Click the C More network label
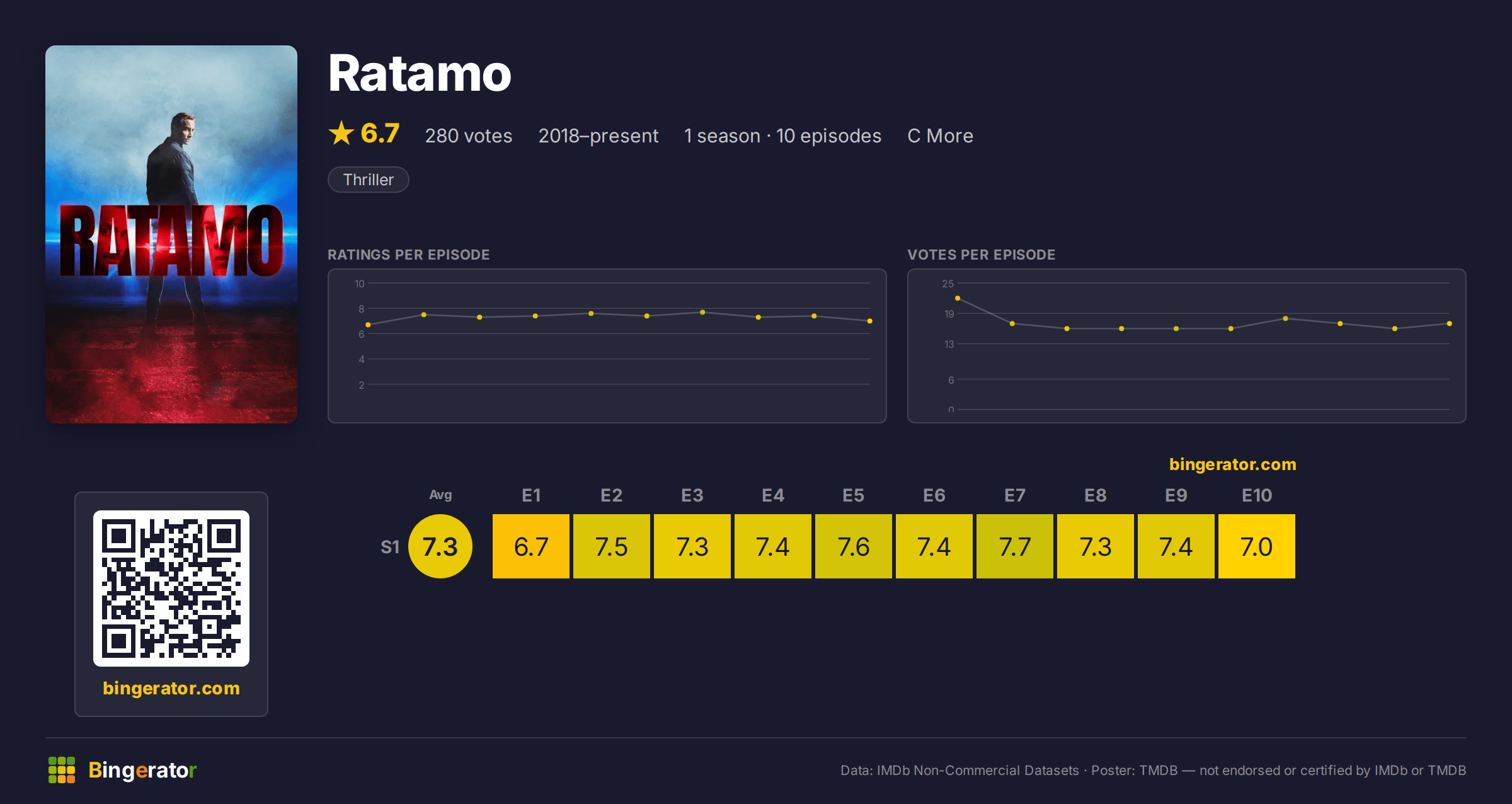This screenshot has height=804, width=1512. pyautogui.click(x=940, y=136)
